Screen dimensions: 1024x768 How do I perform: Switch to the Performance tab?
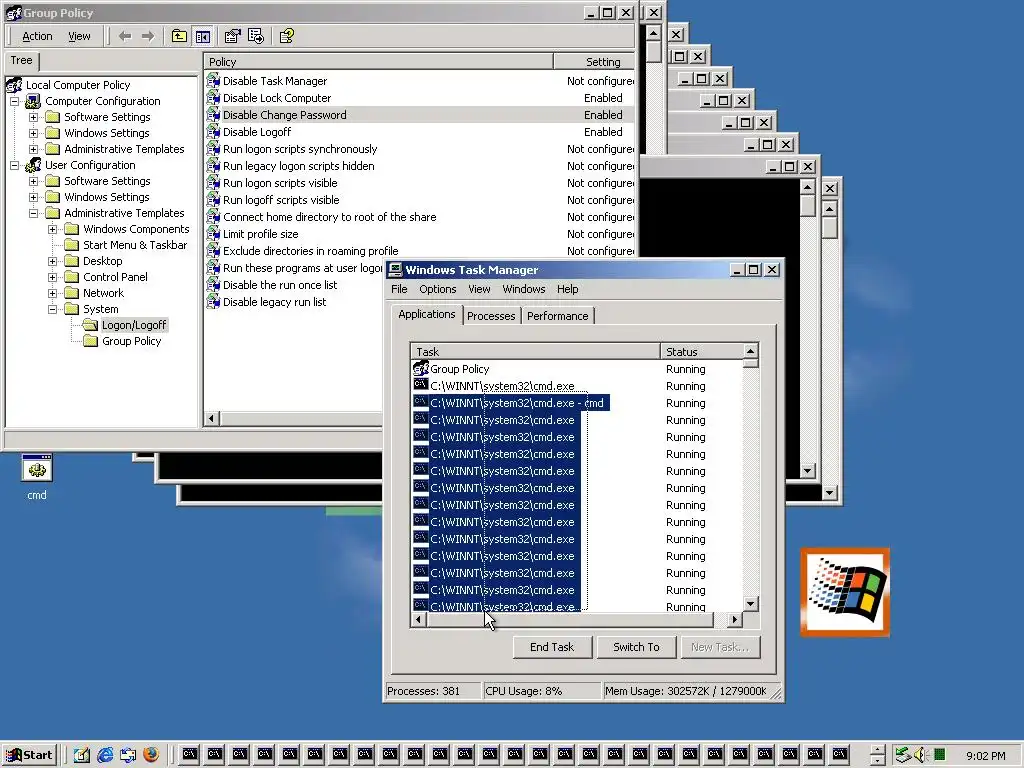558,316
